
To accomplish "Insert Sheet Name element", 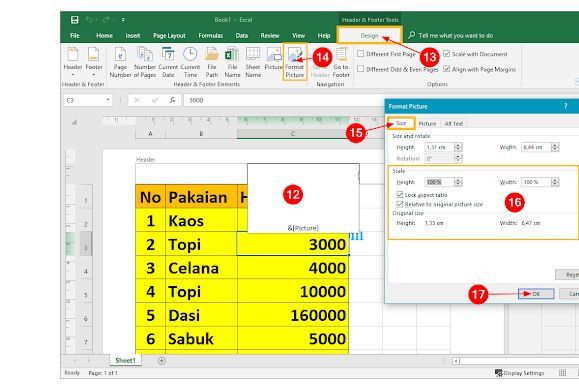I will (253, 62).
